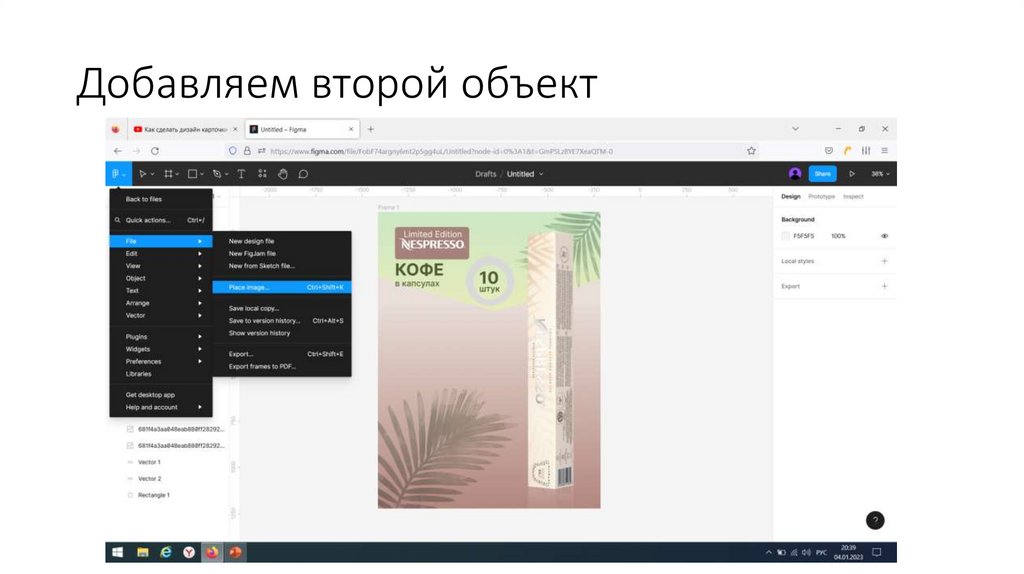Image resolution: width=1024 pixels, height=574 pixels.
Task: Add a Local styles entry
Action: 884,261
